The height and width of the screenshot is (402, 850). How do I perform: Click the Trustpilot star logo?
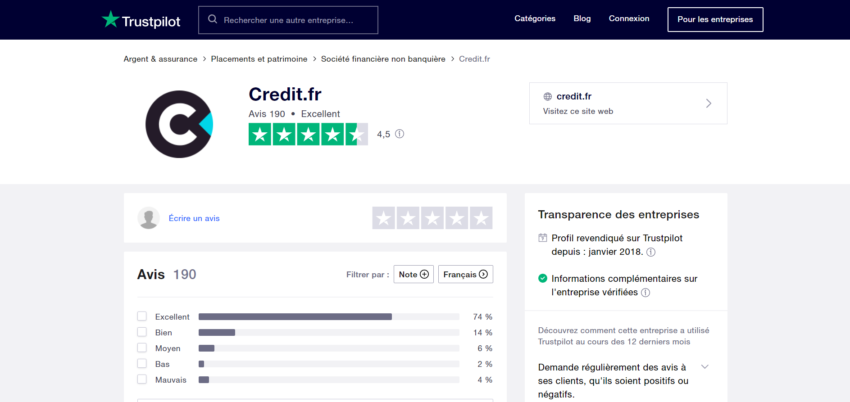(x=111, y=20)
